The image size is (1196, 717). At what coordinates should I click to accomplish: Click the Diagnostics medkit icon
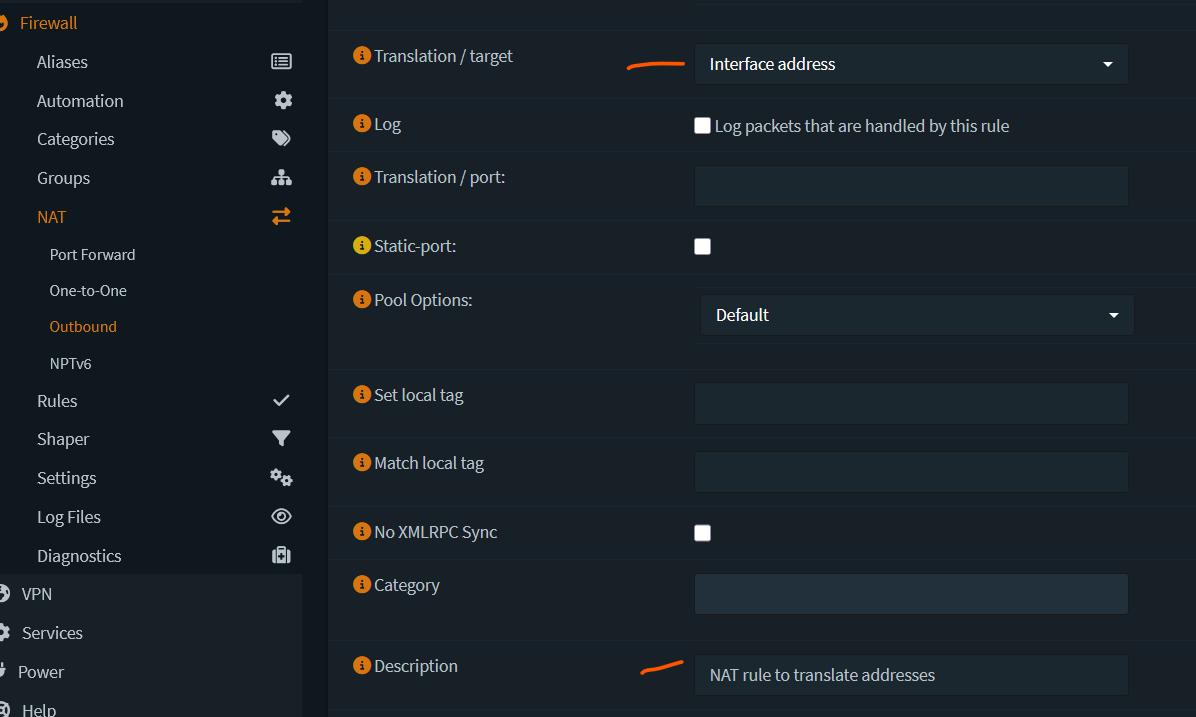tap(281, 555)
